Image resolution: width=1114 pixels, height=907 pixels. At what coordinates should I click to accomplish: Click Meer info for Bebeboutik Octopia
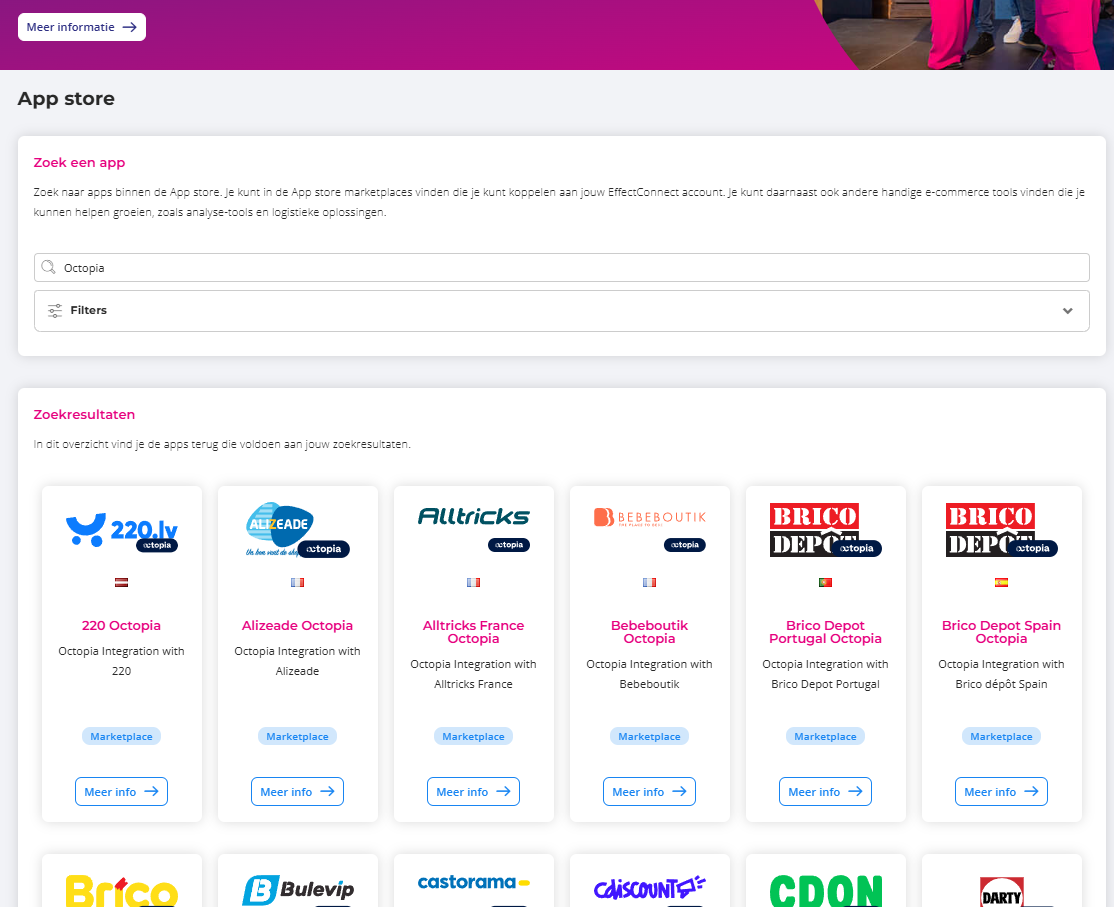[x=650, y=792]
